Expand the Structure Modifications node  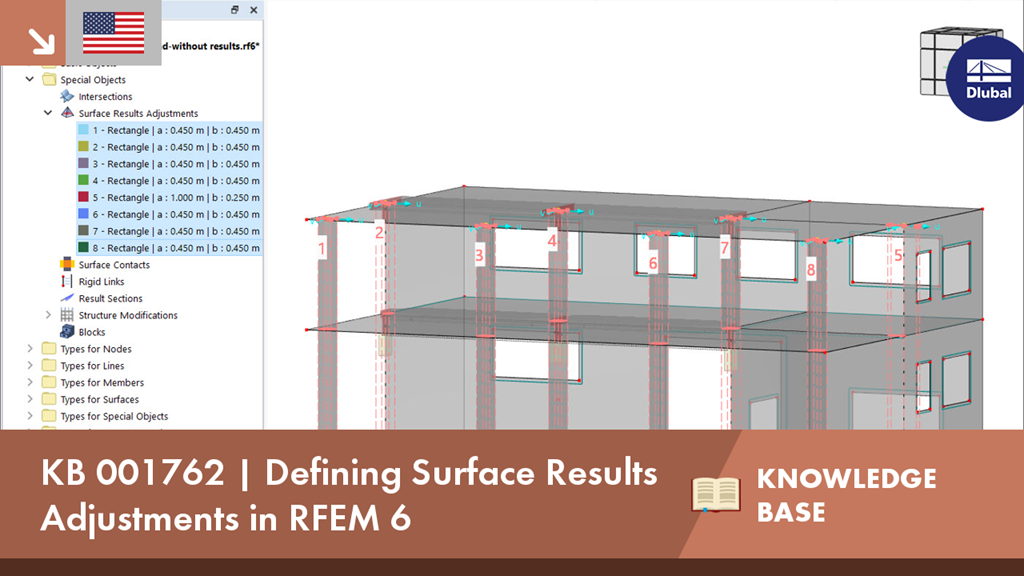pyautogui.click(x=48, y=315)
